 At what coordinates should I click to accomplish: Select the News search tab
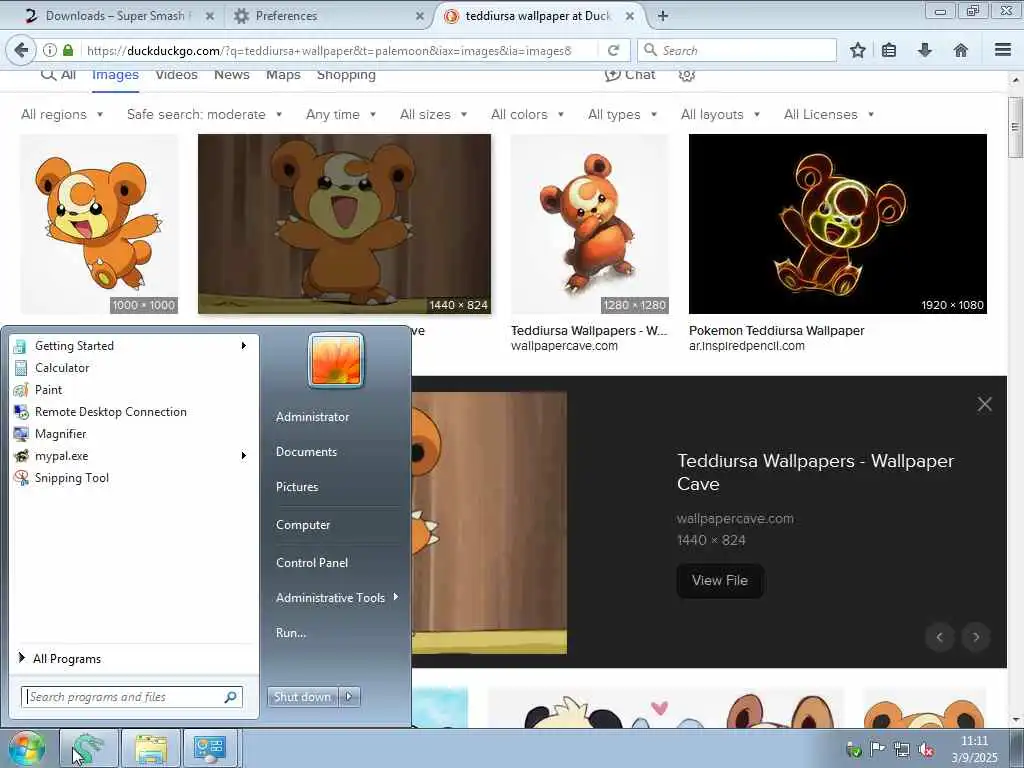[232, 74]
